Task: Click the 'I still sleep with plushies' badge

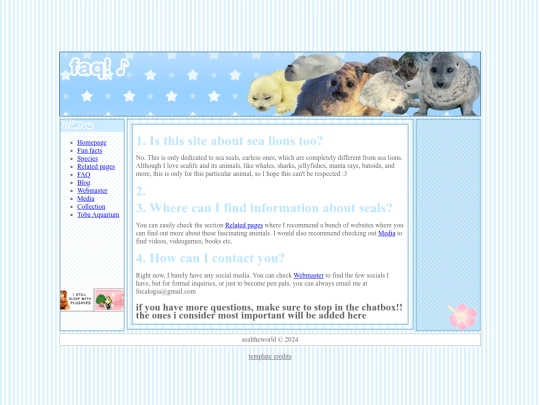Action: tap(76, 300)
